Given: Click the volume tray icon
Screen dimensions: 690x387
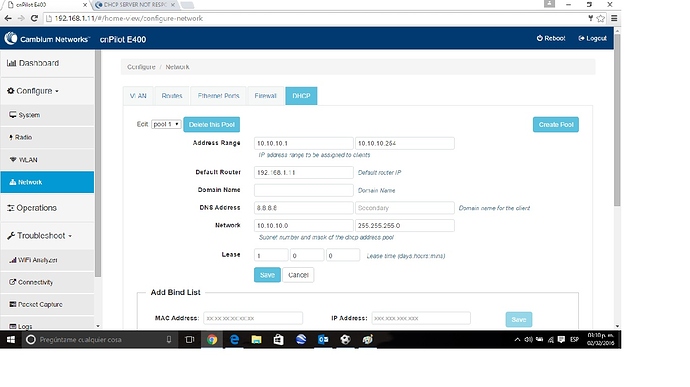Looking at the screenshot, I should (528, 339).
